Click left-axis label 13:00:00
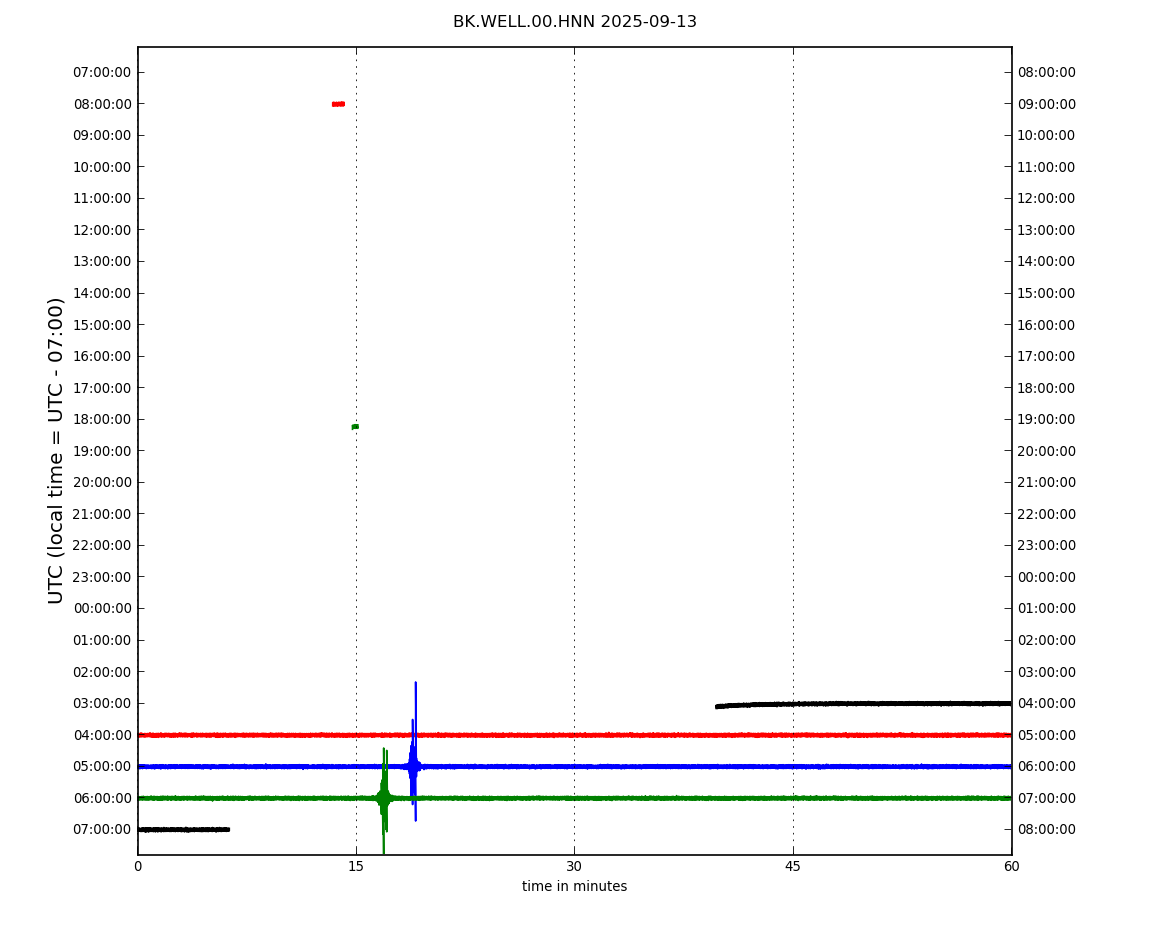This screenshot has height=950, width=1150. click(103, 262)
